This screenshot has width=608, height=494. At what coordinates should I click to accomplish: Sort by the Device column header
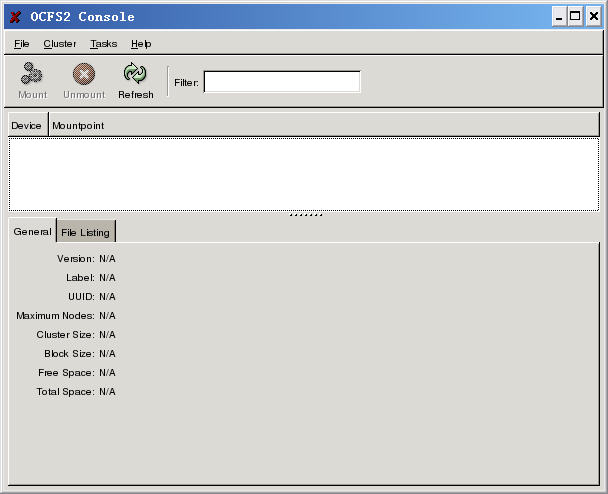(28, 125)
